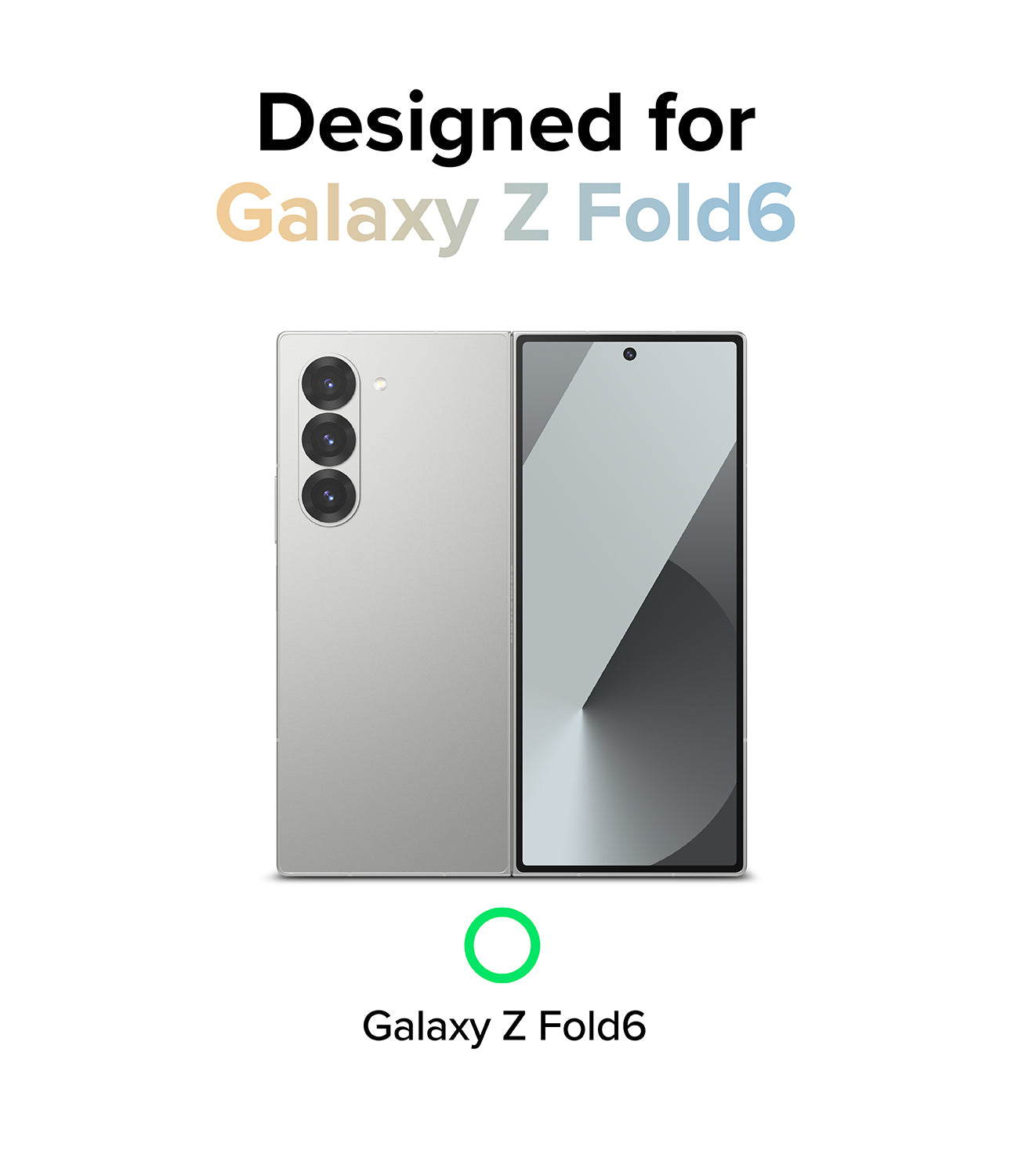The image size is (1011, 1176).
Task: Click the bottom rear camera lens
Action: pyautogui.click(x=329, y=495)
